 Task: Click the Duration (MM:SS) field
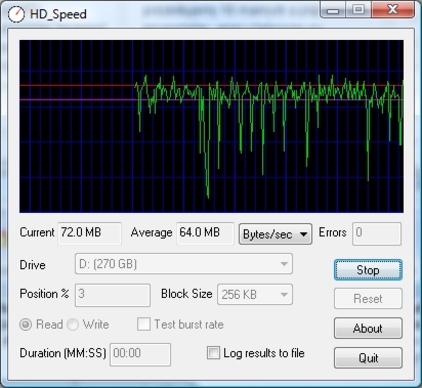[x=140, y=354]
